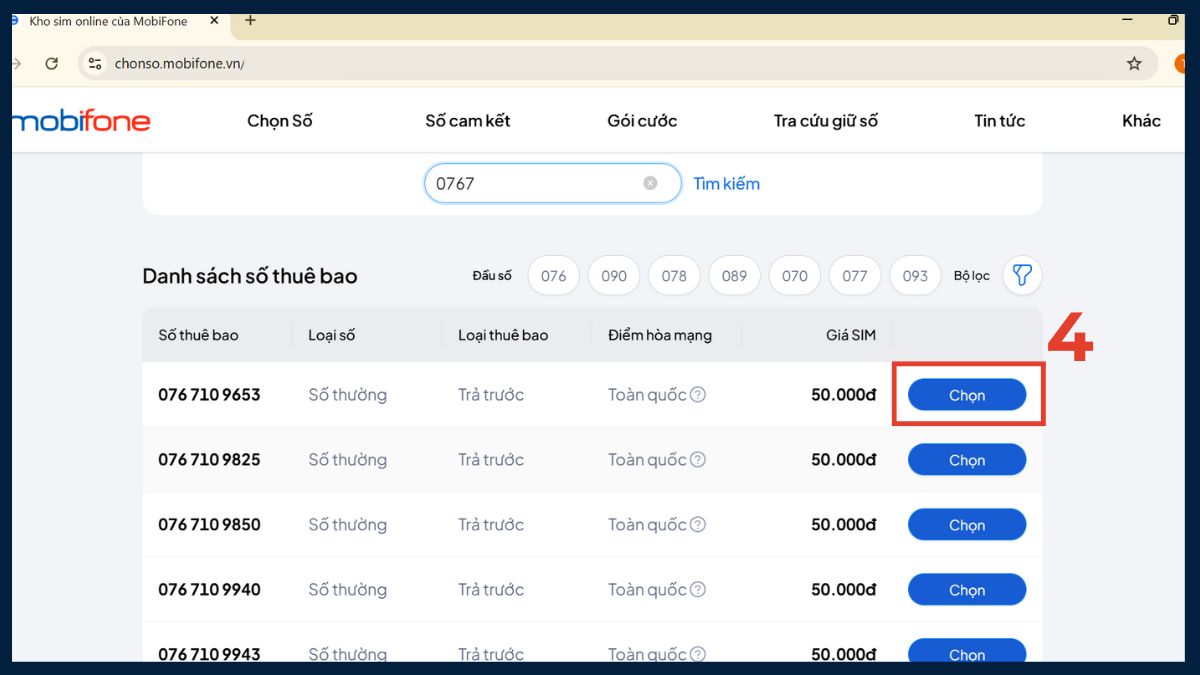Choose number 076 710 9825 with Chọn

967,460
